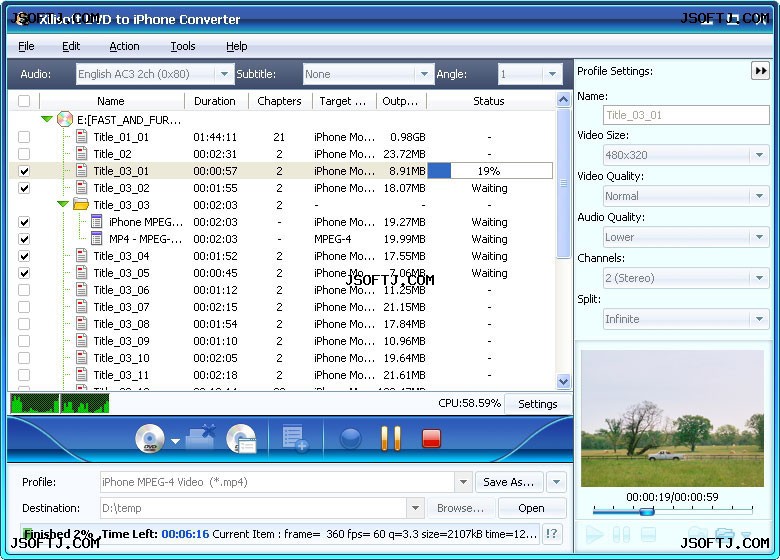Click the file icon beside Title_01_01
This screenshot has height=560, width=780.
[82, 136]
